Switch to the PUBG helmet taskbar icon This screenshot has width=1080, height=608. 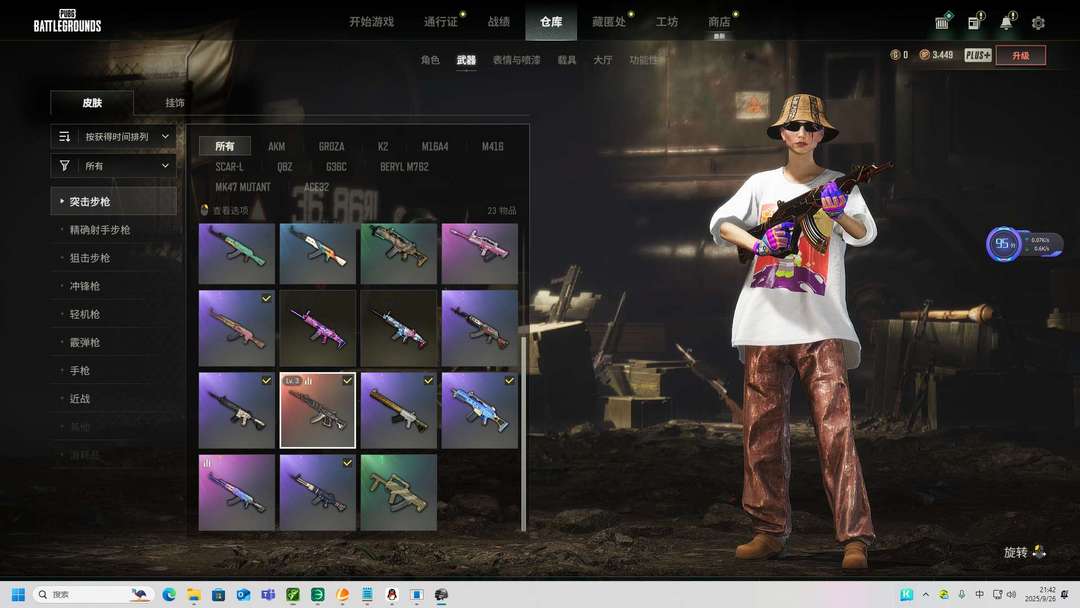coord(442,594)
